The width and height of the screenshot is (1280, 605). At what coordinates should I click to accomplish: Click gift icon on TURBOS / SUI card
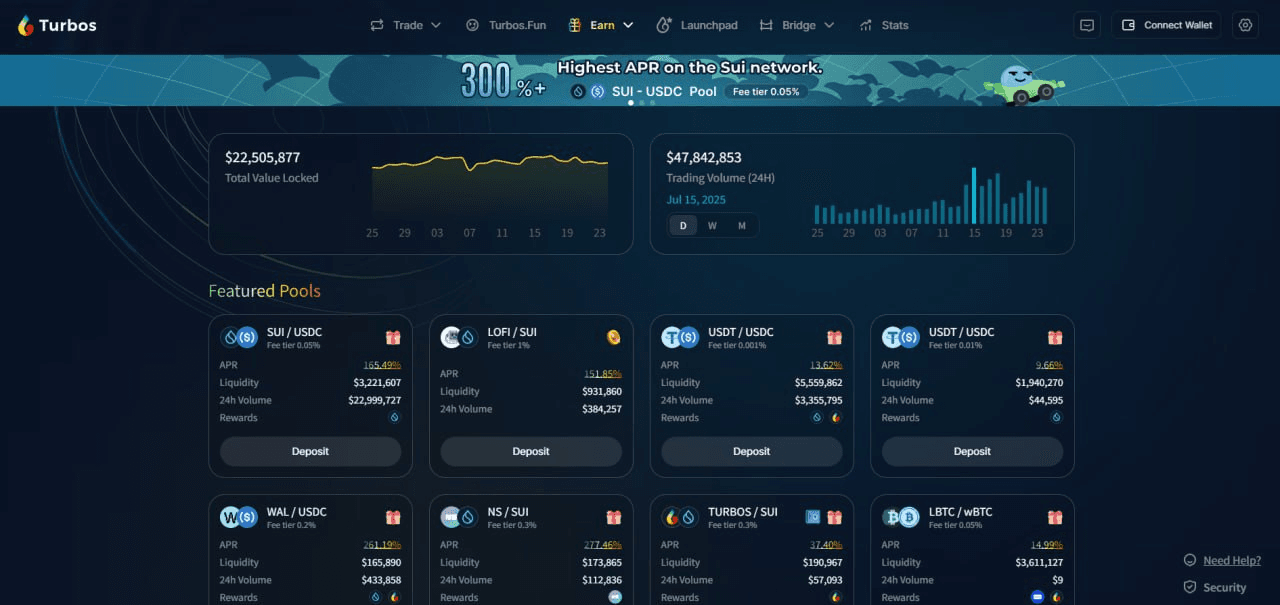coord(834,517)
